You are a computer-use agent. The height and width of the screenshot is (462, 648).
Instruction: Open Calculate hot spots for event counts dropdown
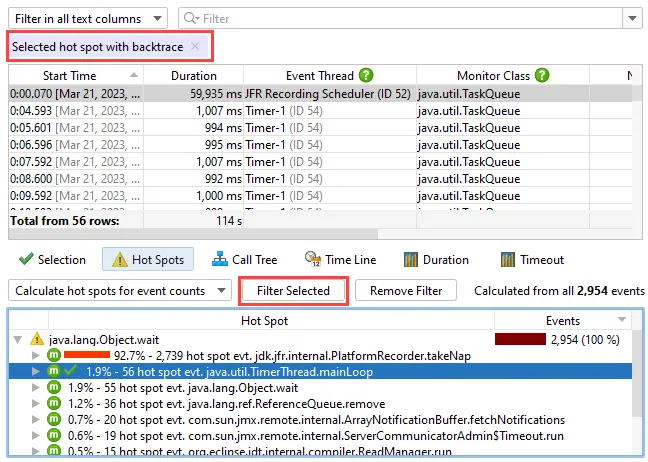pos(120,291)
